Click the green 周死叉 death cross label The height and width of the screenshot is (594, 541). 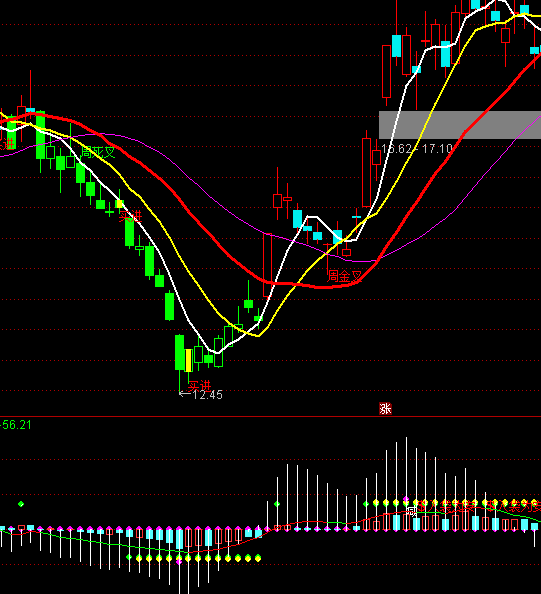pos(98,152)
